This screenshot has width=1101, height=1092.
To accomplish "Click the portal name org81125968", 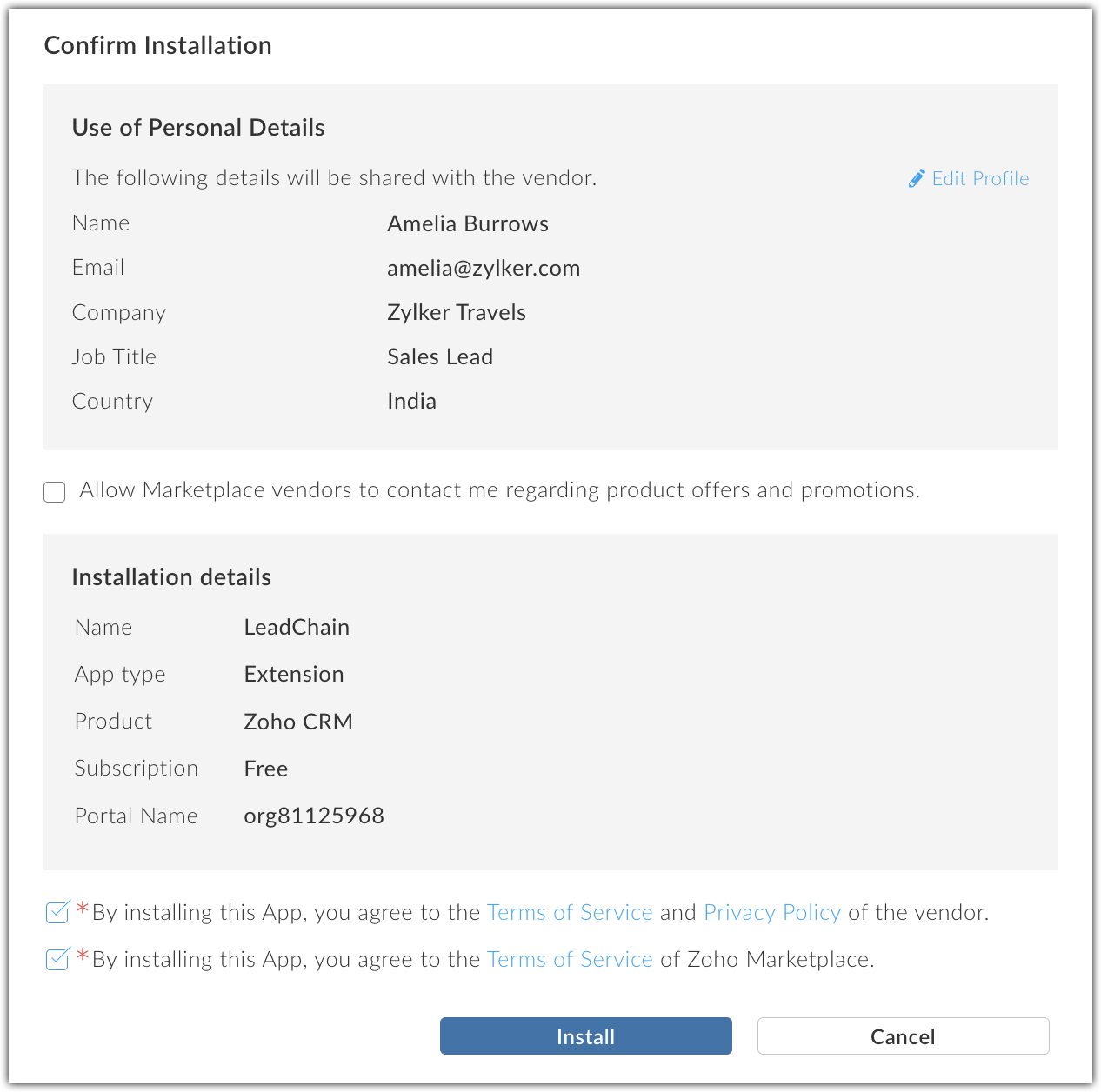I will pos(314,816).
